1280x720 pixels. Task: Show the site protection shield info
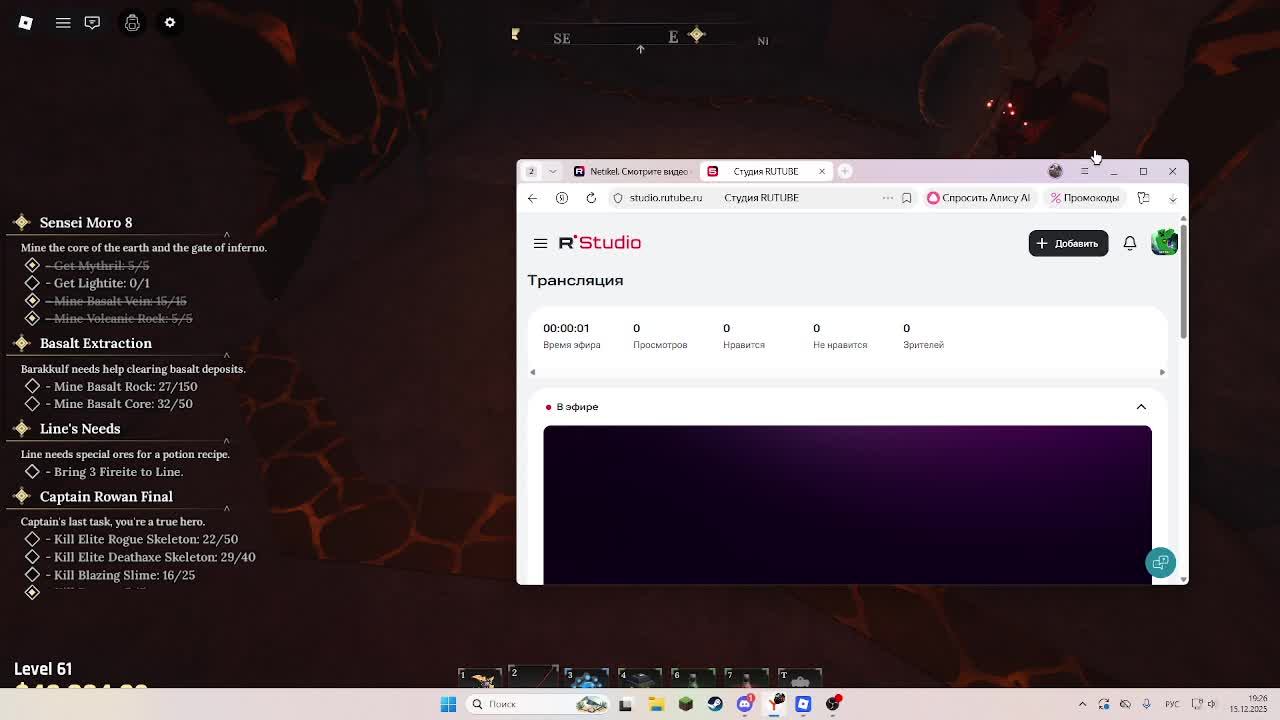coord(618,198)
